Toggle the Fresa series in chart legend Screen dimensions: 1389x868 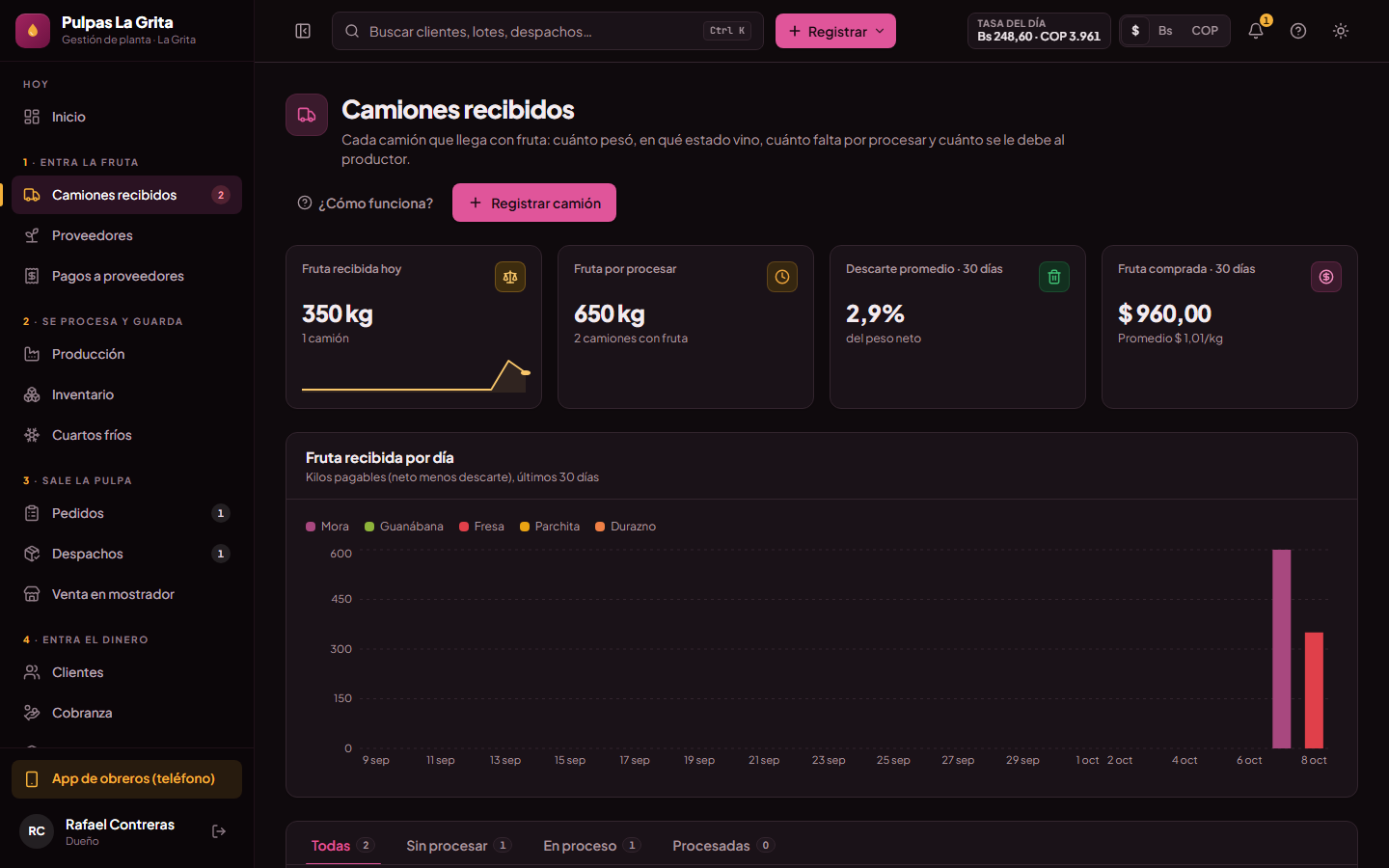coord(481,527)
